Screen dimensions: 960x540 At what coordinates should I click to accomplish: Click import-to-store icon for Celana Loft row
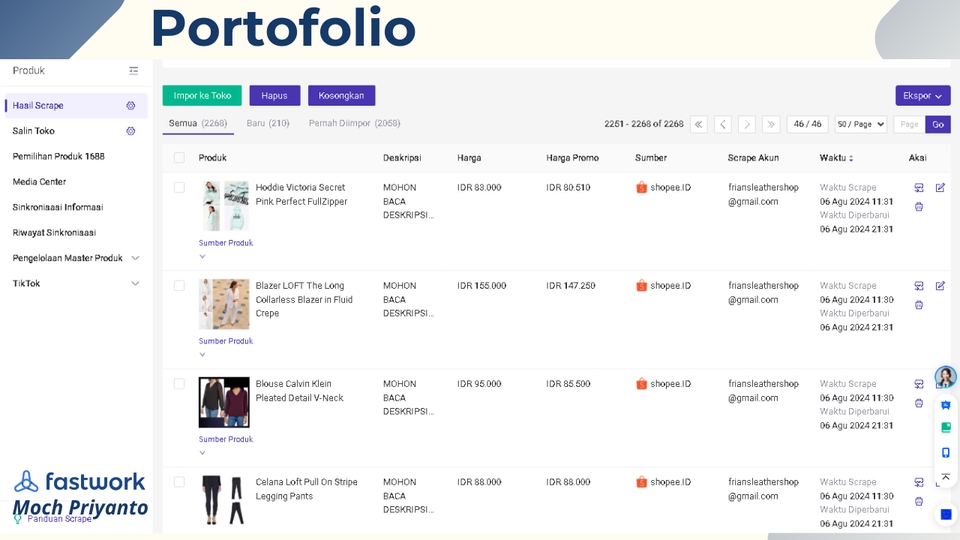click(919, 482)
